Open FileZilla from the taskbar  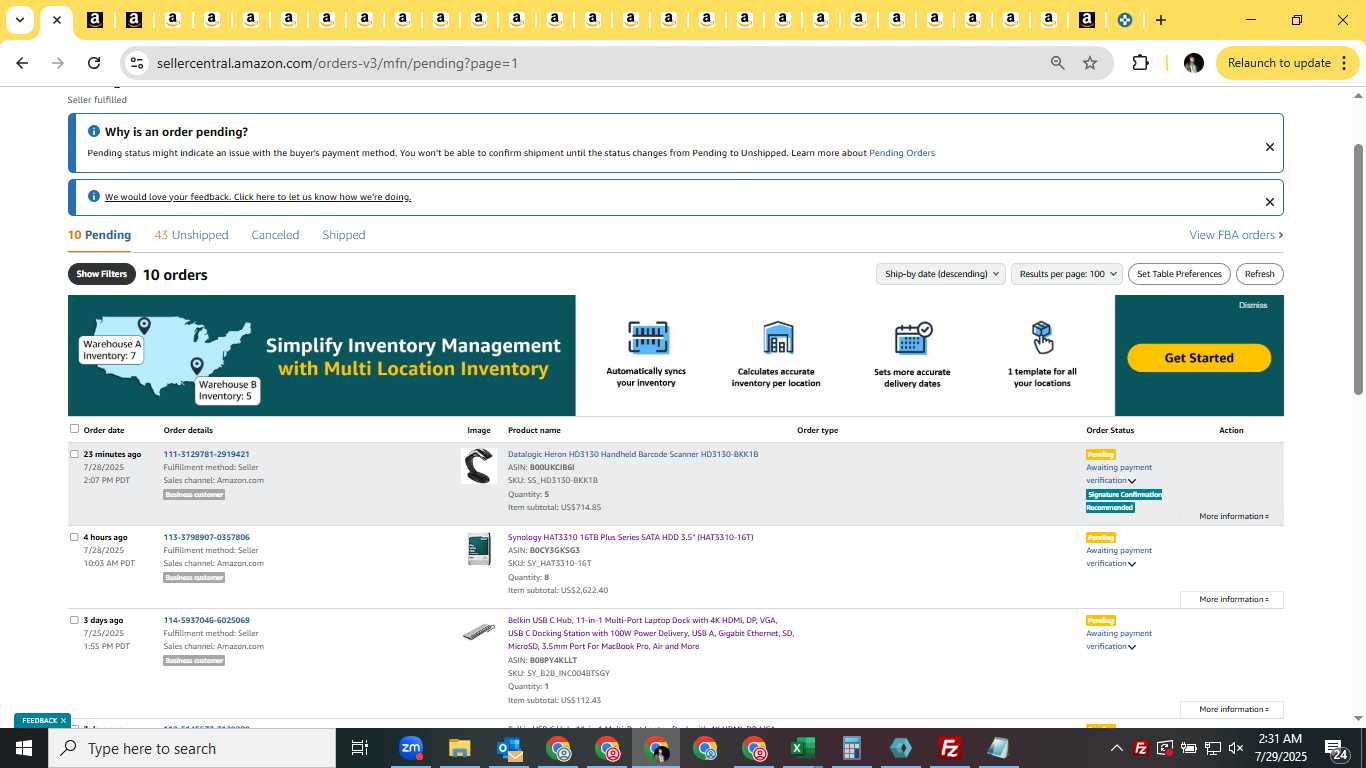(950, 748)
